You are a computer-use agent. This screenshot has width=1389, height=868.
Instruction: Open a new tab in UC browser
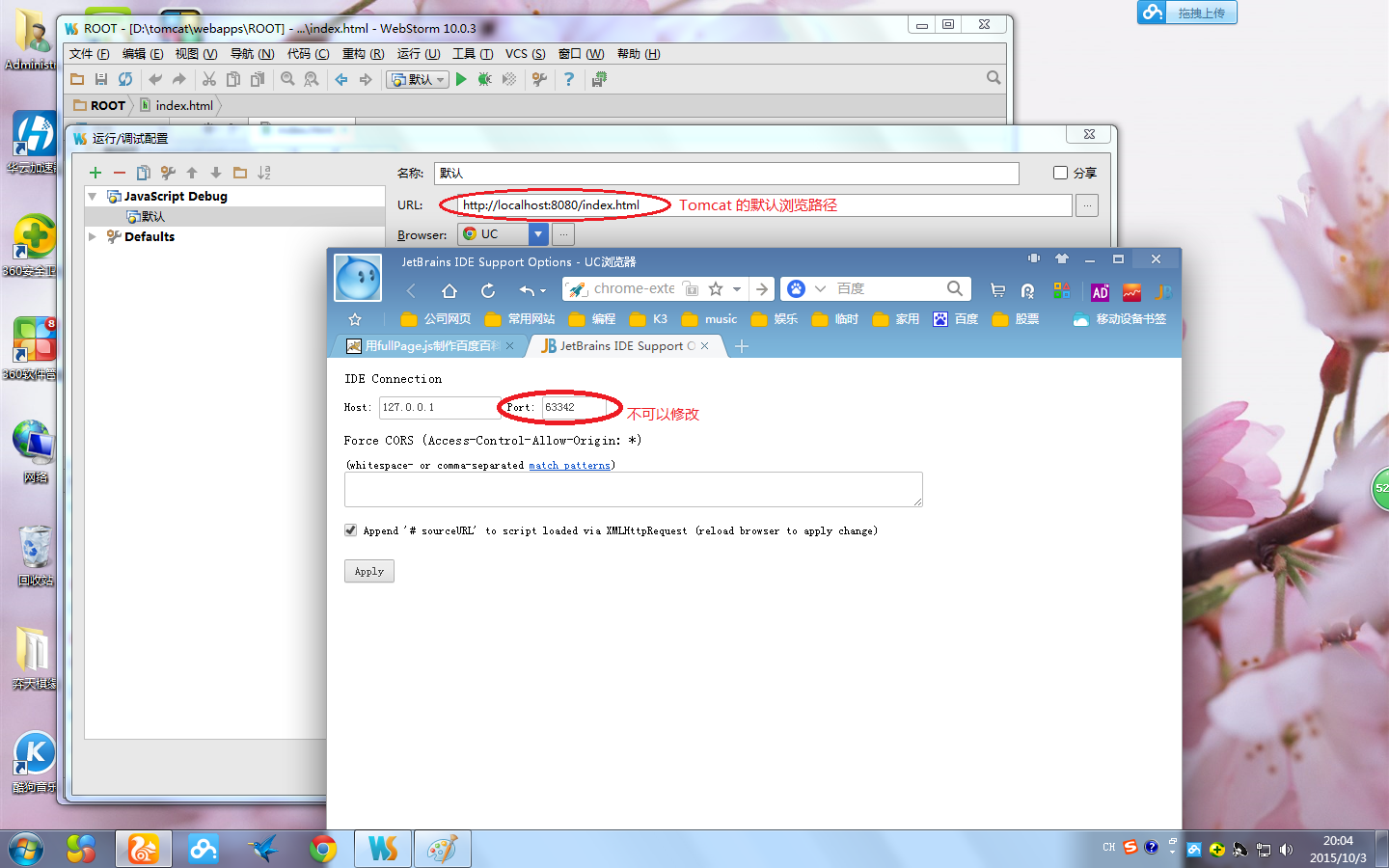coord(742,346)
